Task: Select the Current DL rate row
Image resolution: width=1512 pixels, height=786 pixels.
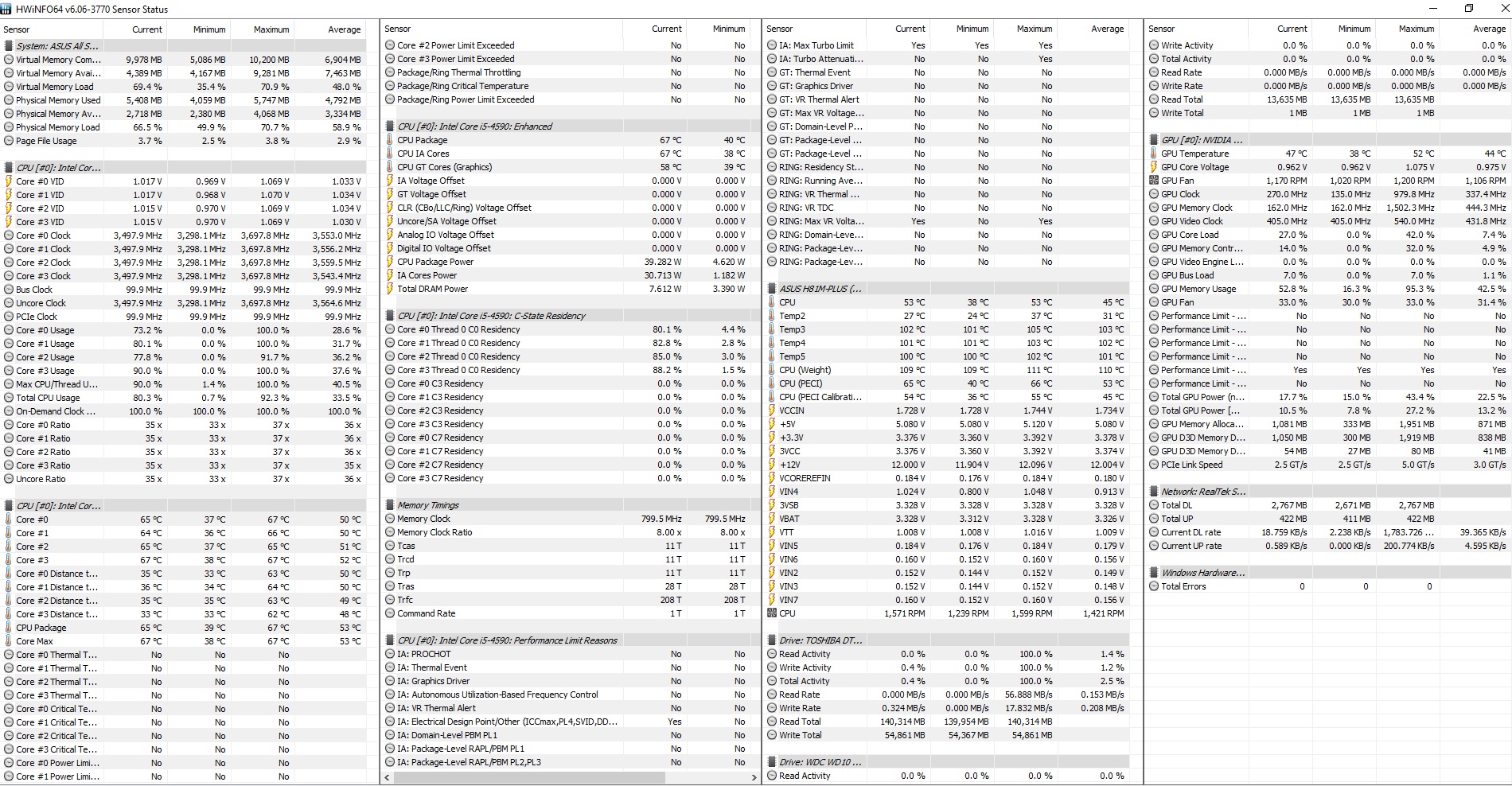Action: [1329, 532]
